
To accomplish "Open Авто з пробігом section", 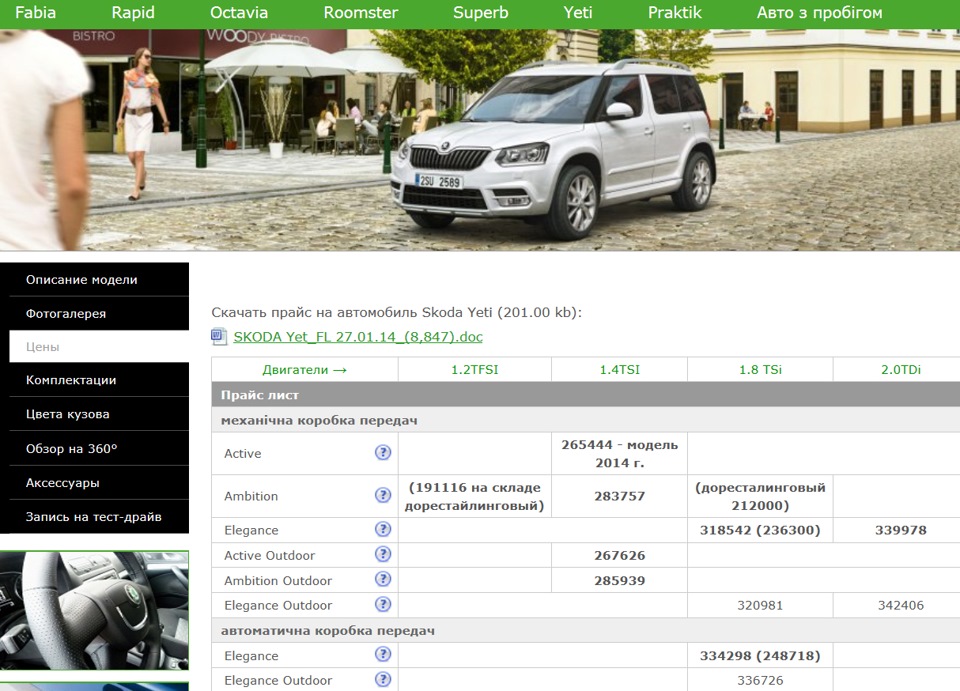I will [819, 13].
